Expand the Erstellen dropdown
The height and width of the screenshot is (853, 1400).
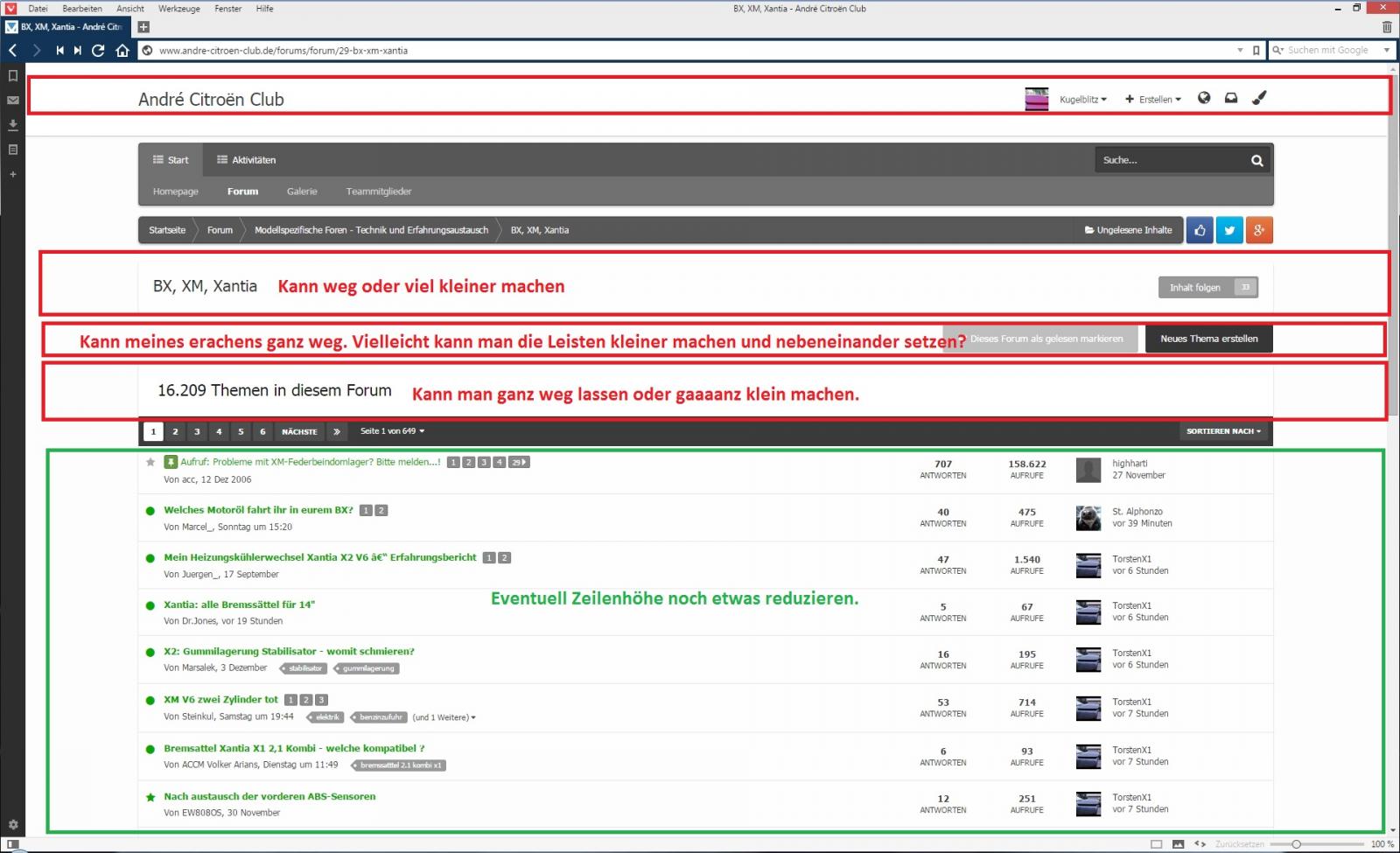(x=1153, y=99)
